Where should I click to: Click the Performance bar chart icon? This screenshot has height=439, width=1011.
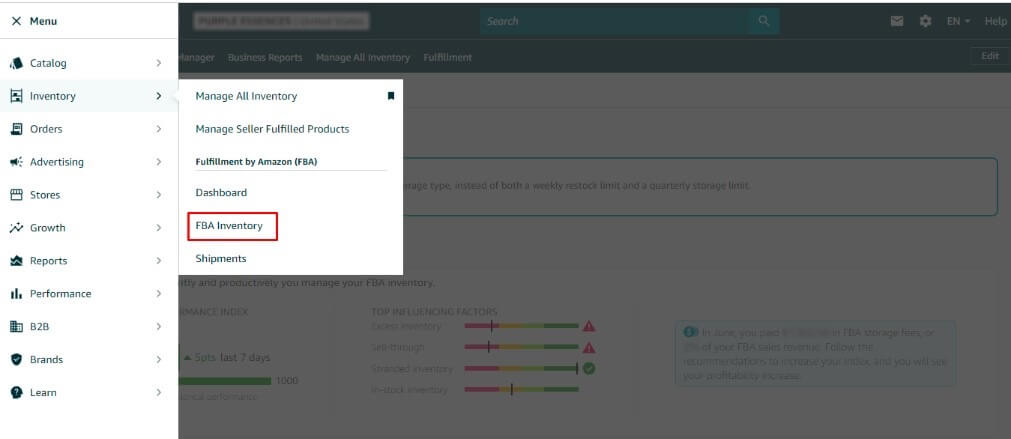pos(16,294)
